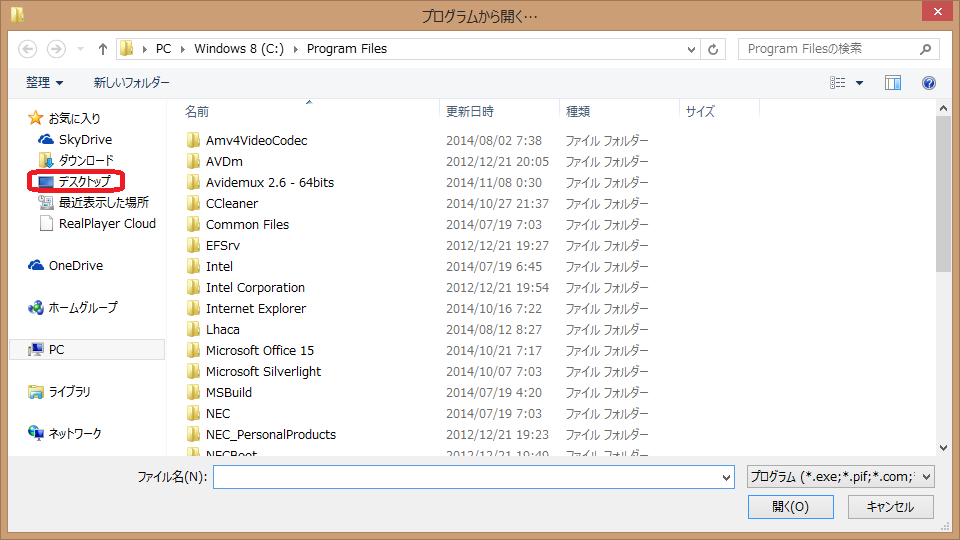The width and height of the screenshot is (960, 540).
Task: Select the CCleaner folder icon
Action: [x=193, y=203]
